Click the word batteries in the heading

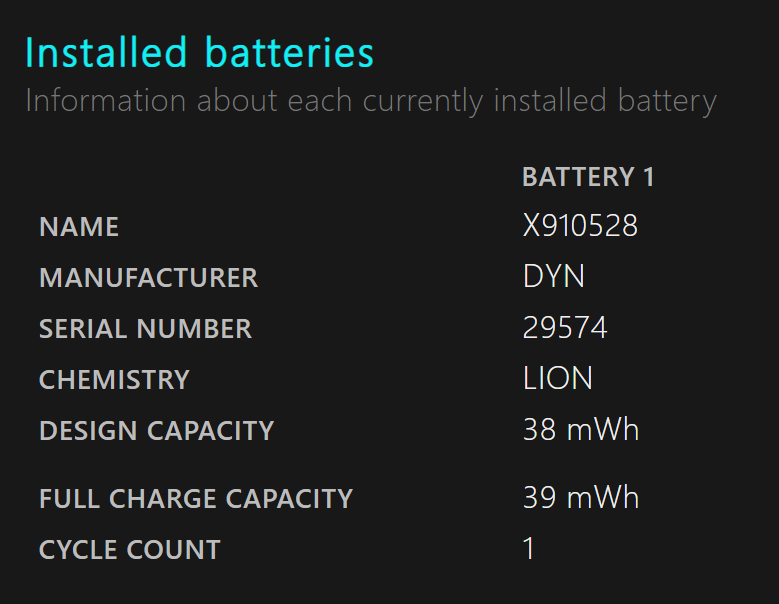click(x=289, y=53)
